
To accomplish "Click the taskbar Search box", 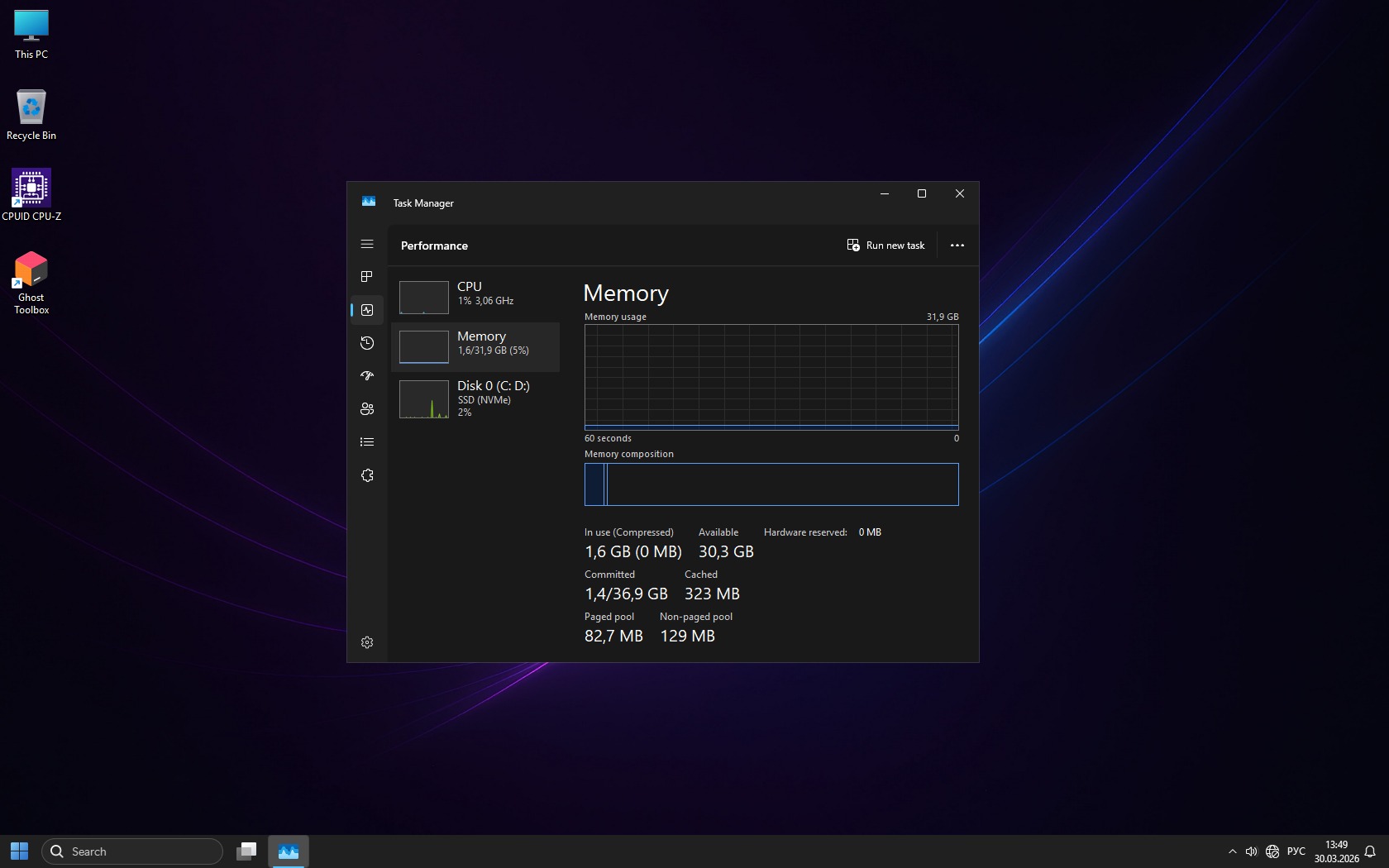I will tap(132, 851).
